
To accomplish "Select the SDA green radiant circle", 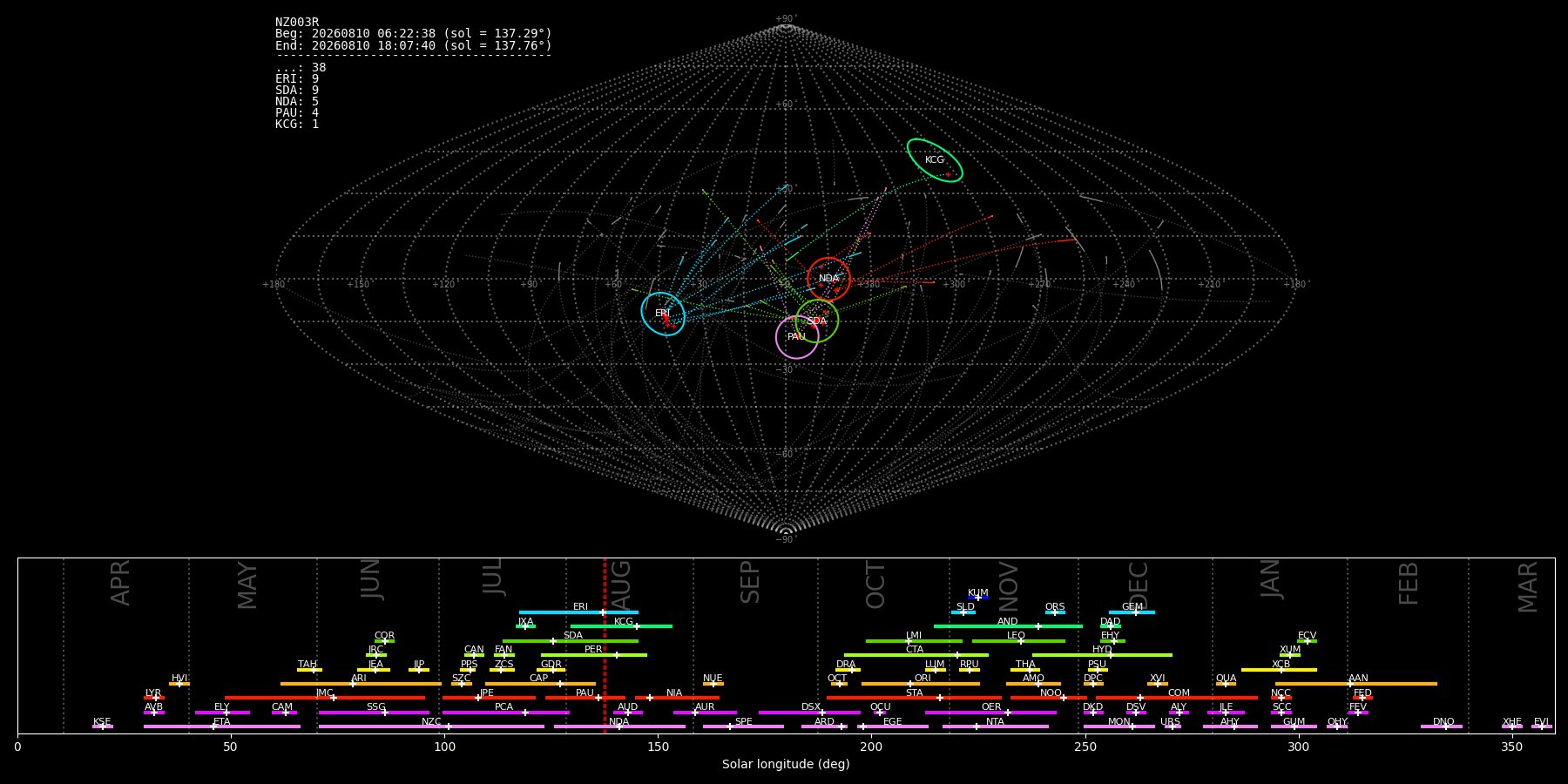I will point(816,321).
